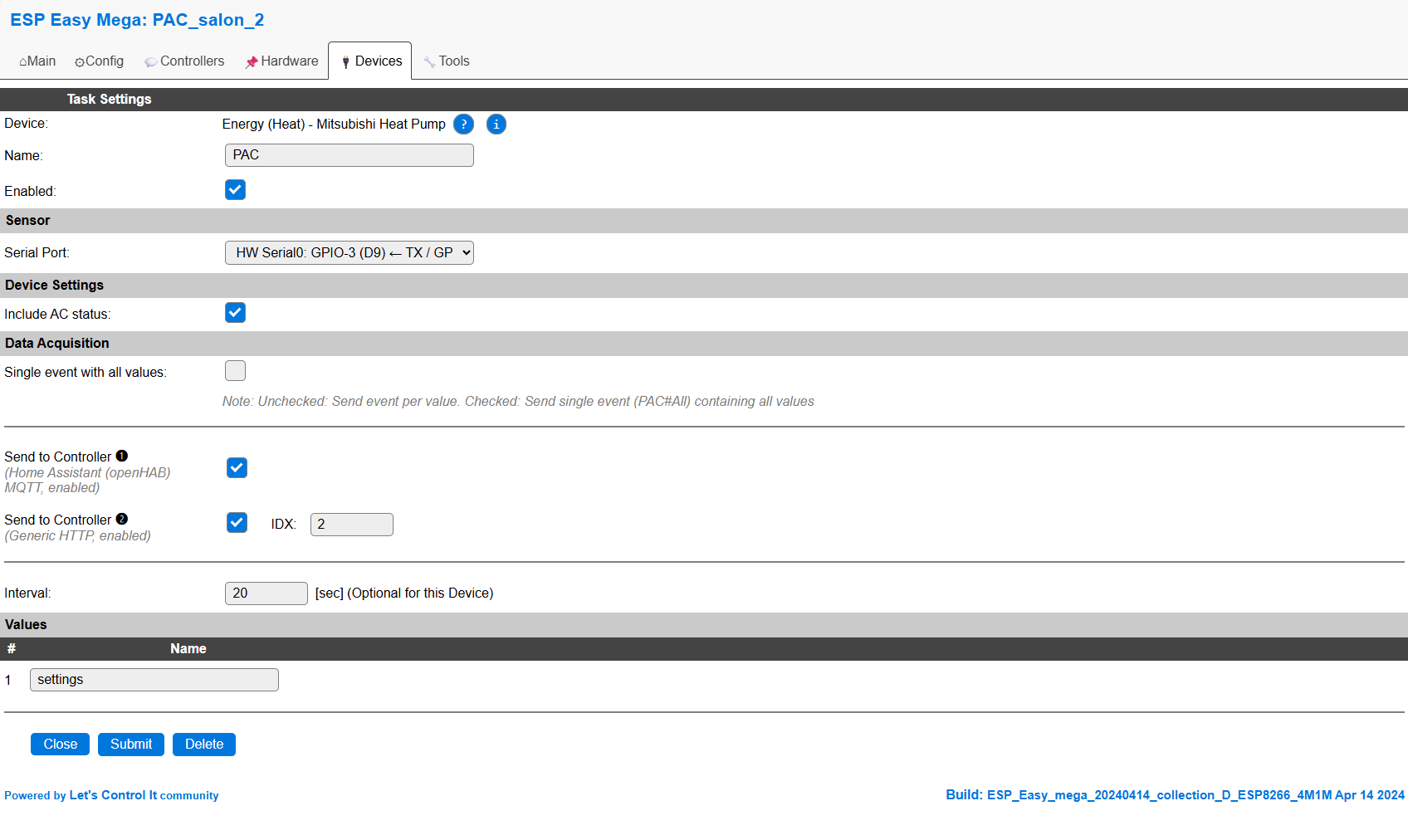Open the Main tab
1408x840 pixels.
click(37, 61)
